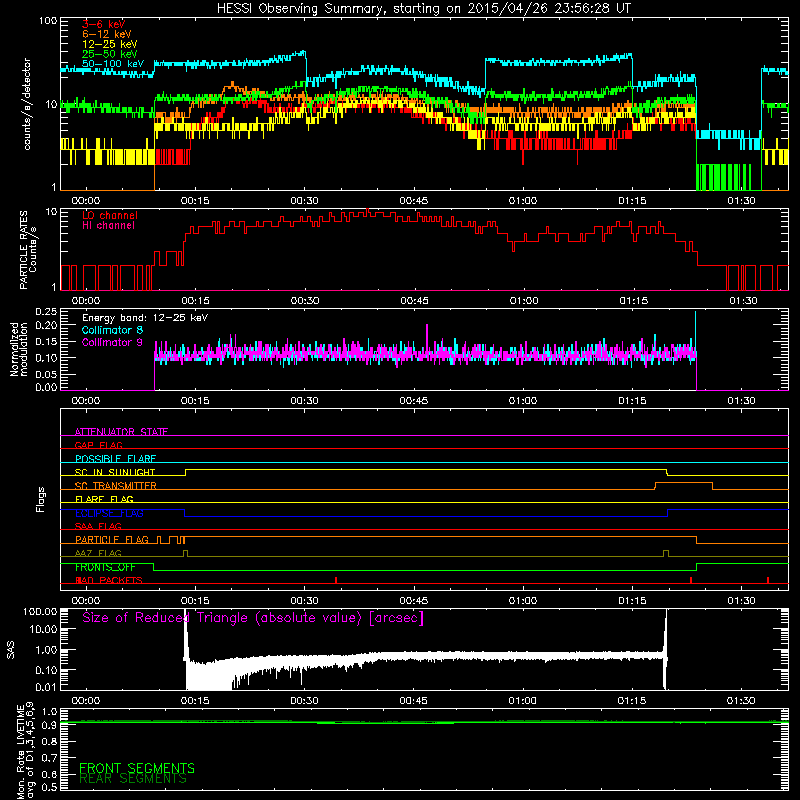The width and height of the screenshot is (800, 800).
Task: Click 00:30 tick under the counts plot
Action: coord(305,201)
